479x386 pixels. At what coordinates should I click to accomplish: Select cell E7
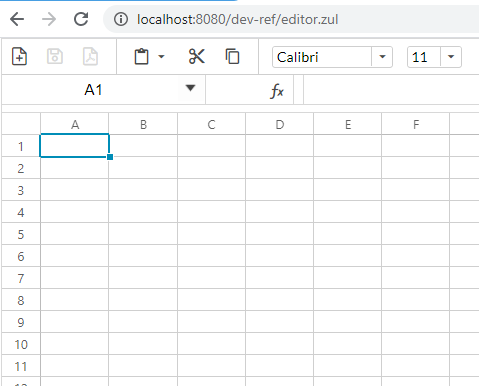tap(348, 278)
